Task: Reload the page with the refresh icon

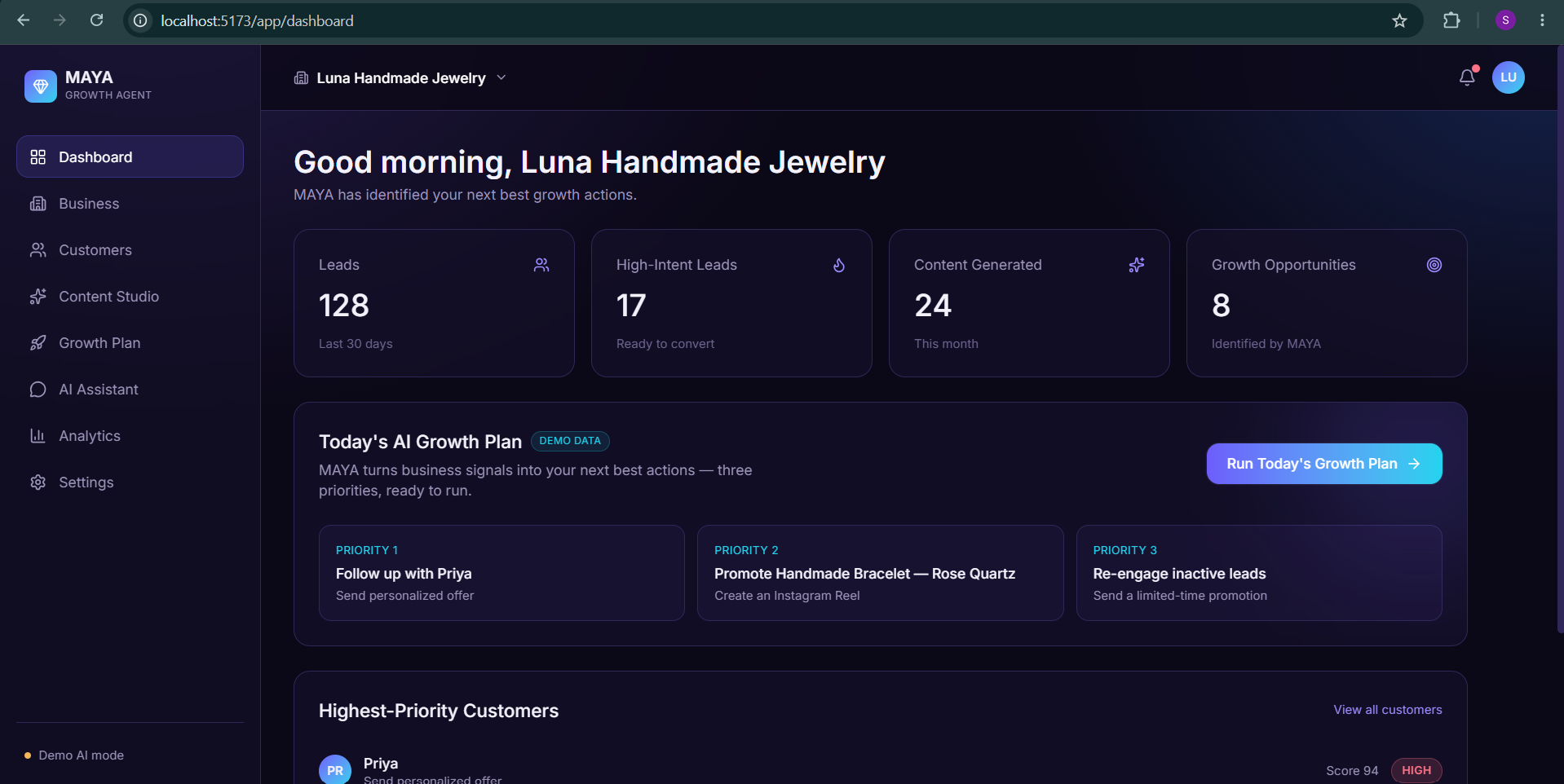Action: [96, 20]
